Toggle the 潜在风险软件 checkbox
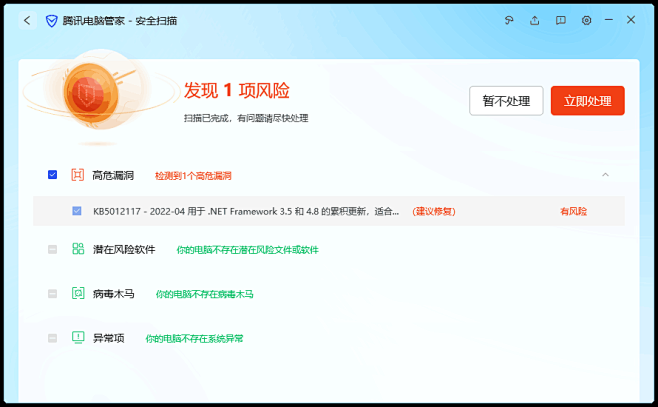Screen dimensions: 658x407 click(x=52, y=249)
